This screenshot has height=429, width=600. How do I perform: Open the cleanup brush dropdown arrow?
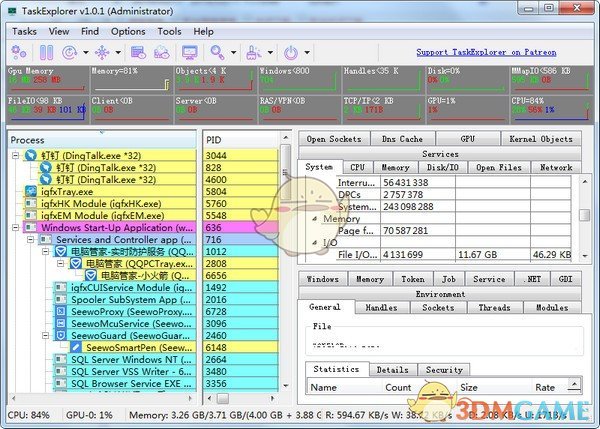point(270,52)
